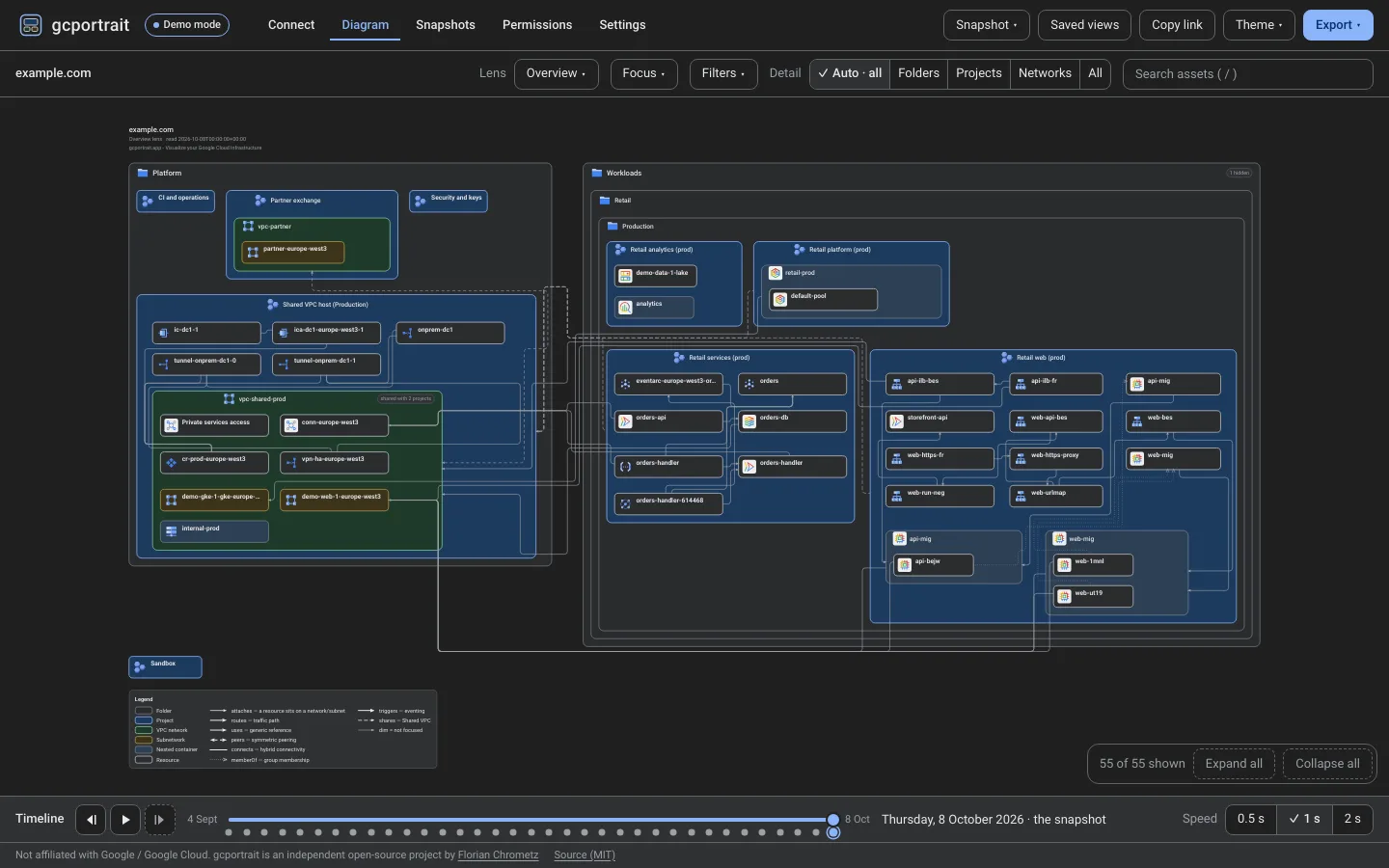Click the Sandbox project icon

tap(140, 666)
